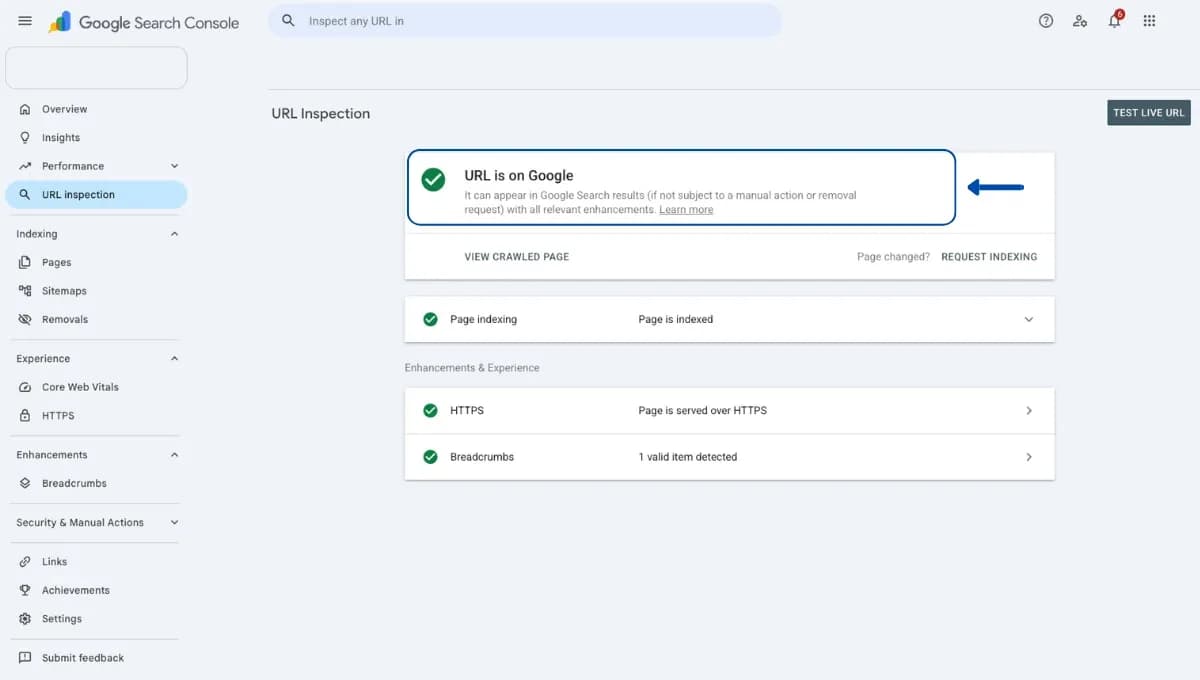This screenshot has height=680, width=1200.
Task: Open the Help question mark icon
Action: (x=1046, y=21)
